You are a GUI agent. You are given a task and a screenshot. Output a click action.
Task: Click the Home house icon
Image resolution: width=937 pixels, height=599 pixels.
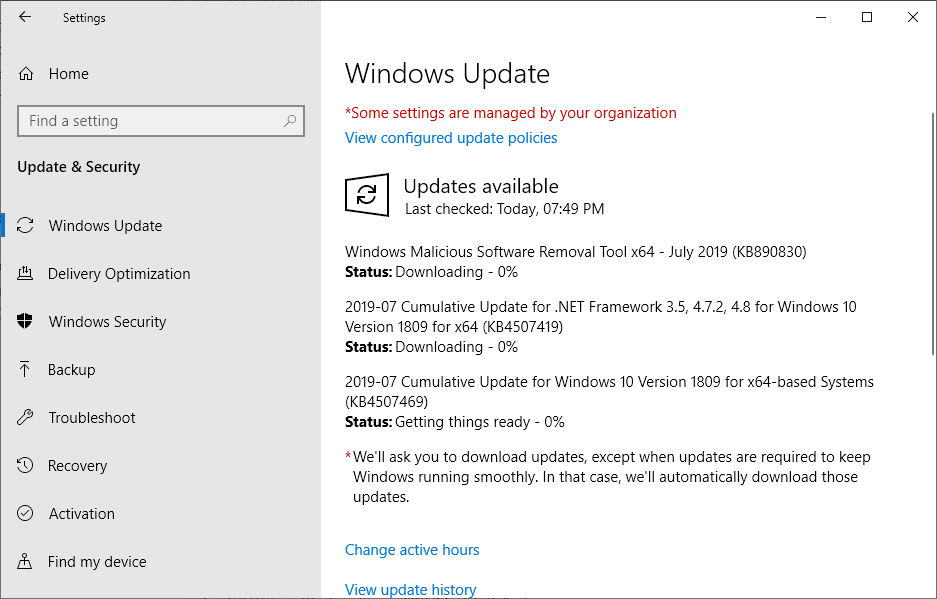pos(26,74)
